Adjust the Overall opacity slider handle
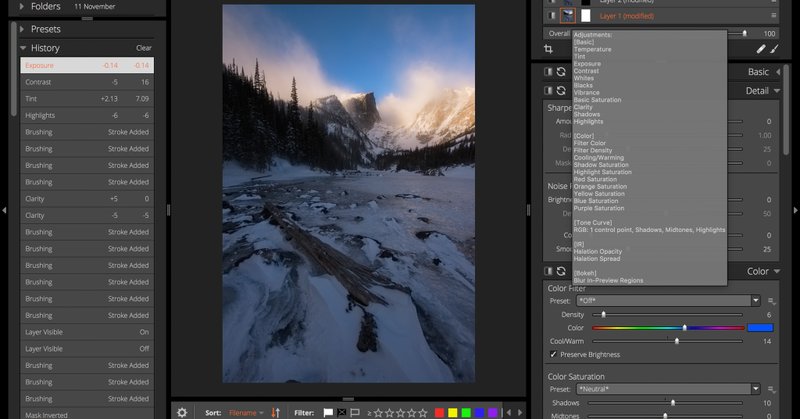The width and height of the screenshot is (800, 419). (x=744, y=33)
